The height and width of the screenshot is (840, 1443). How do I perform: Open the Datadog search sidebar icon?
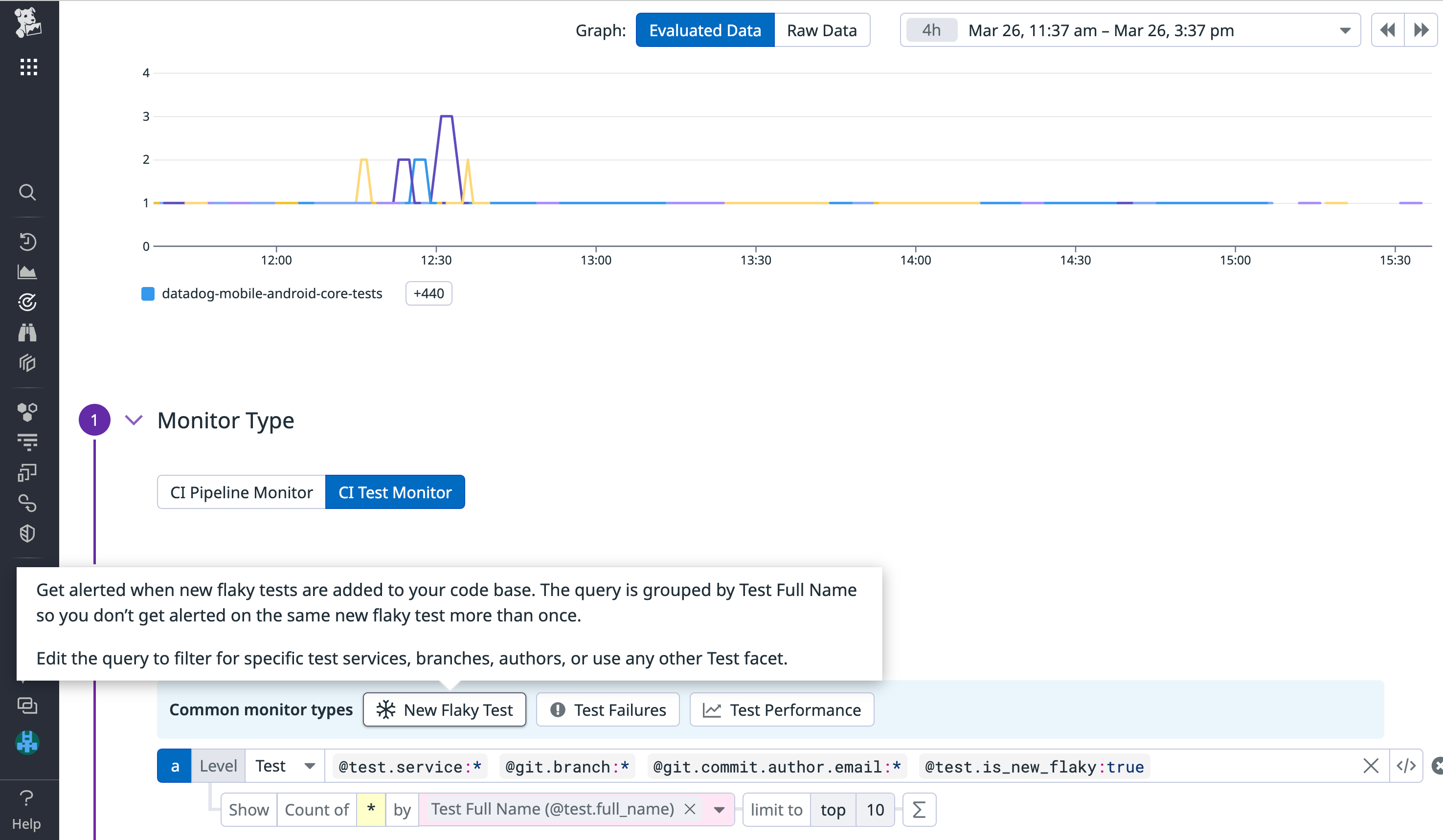click(x=27, y=192)
